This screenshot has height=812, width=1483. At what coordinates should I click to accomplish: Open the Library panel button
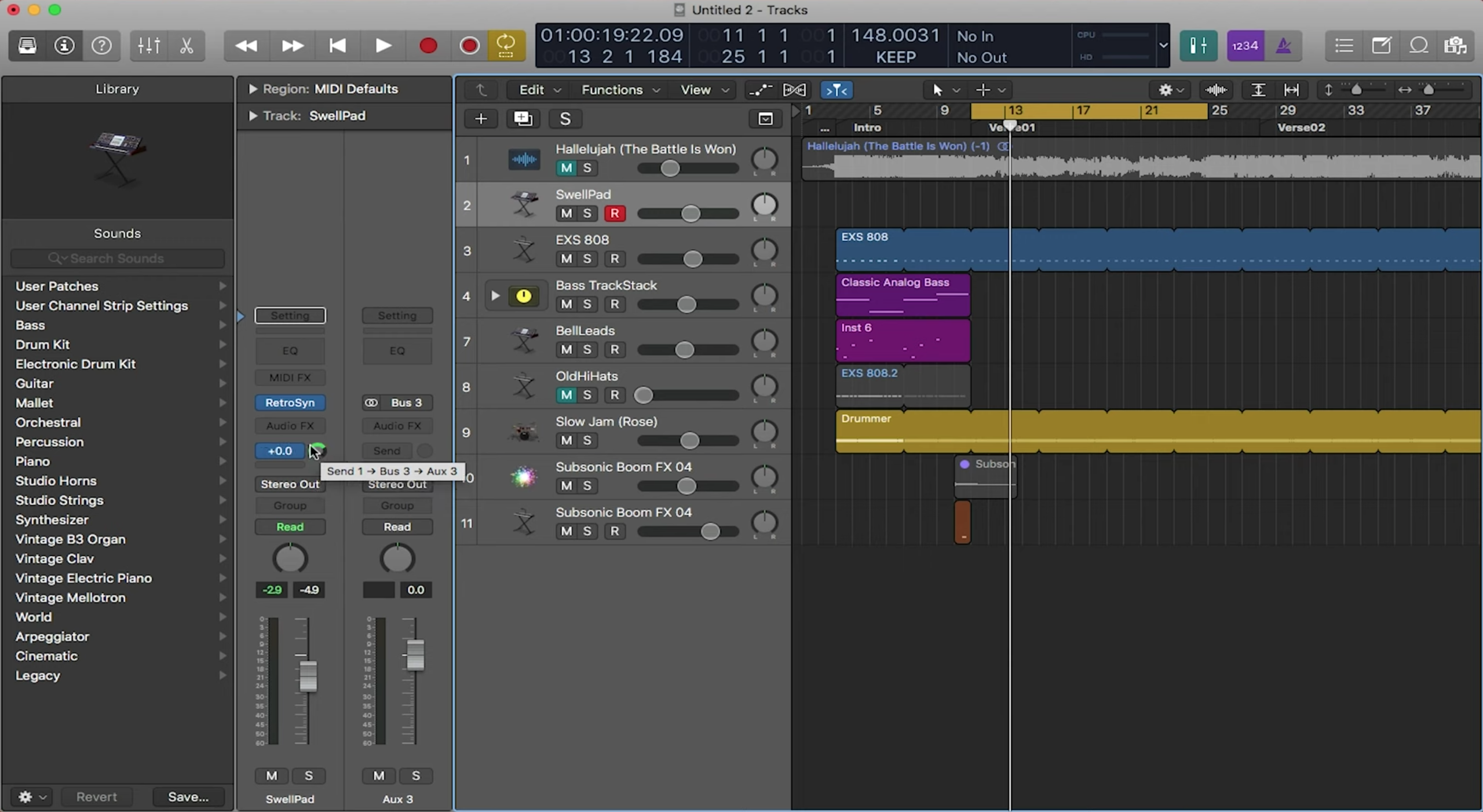coord(27,45)
